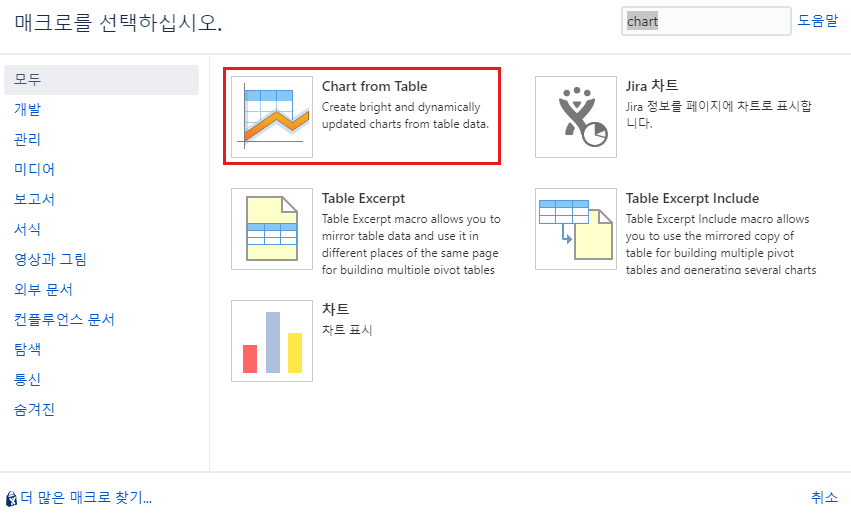Click the Chart from Table title text
Image resolution: width=851 pixels, height=513 pixels.
pos(374,86)
